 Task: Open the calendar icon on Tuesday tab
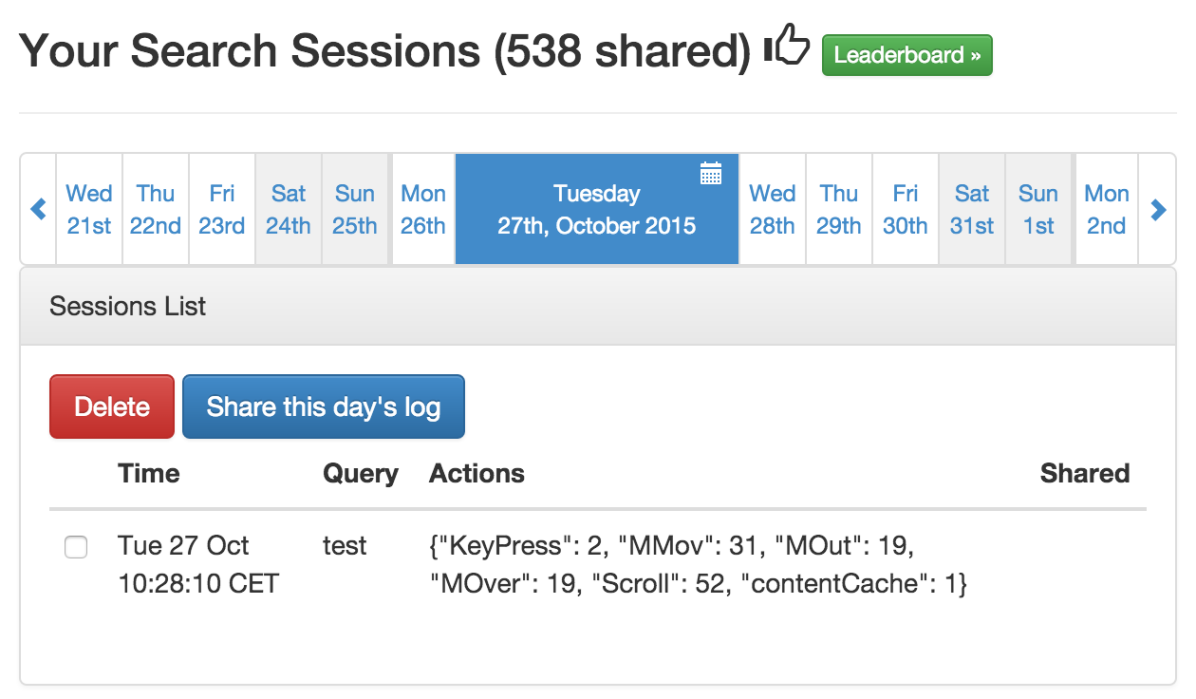click(711, 173)
